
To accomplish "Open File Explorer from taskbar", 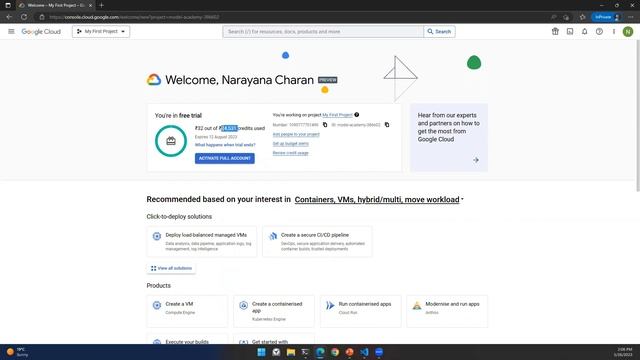I will coord(291,352).
